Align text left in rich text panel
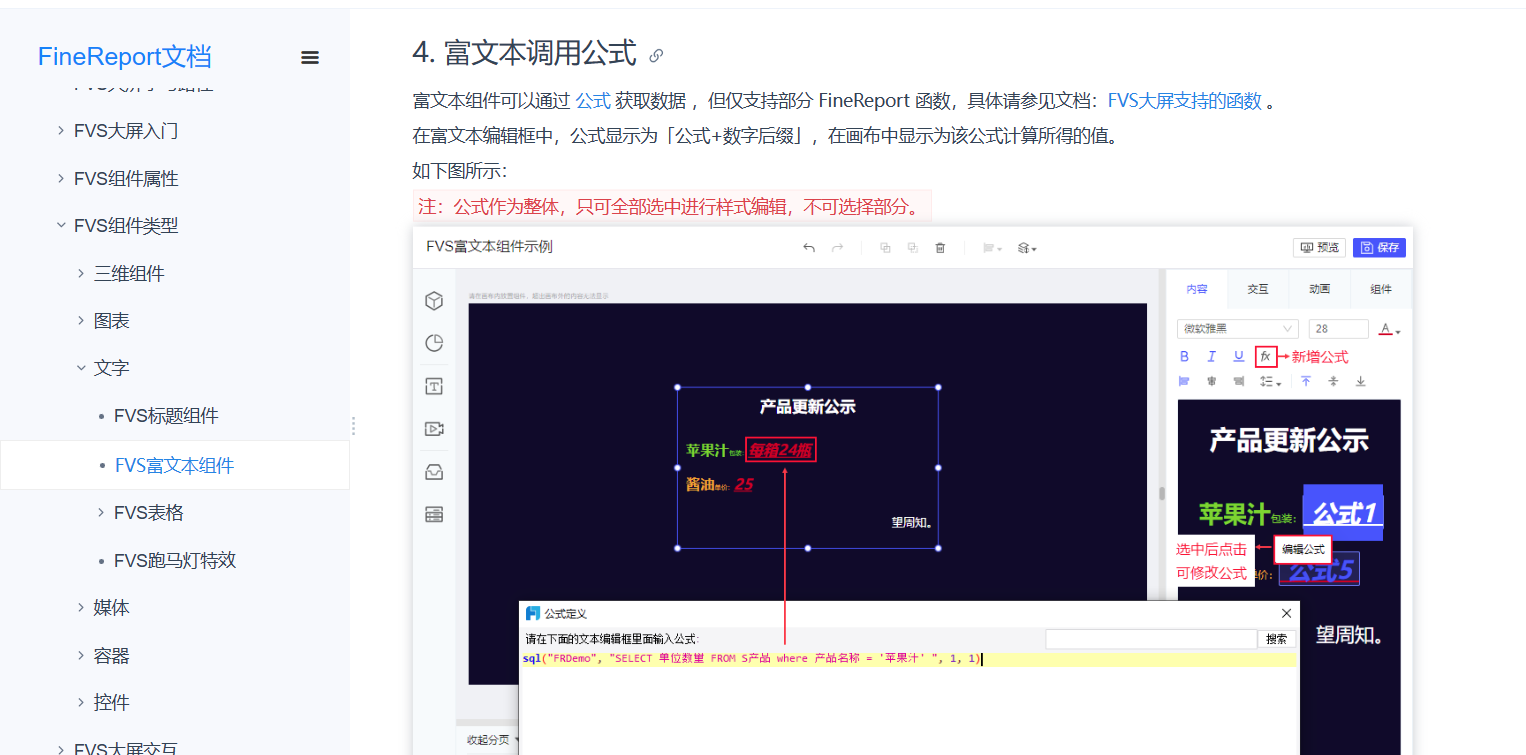The width and height of the screenshot is (1526, 755). (x=1185, y=381)
